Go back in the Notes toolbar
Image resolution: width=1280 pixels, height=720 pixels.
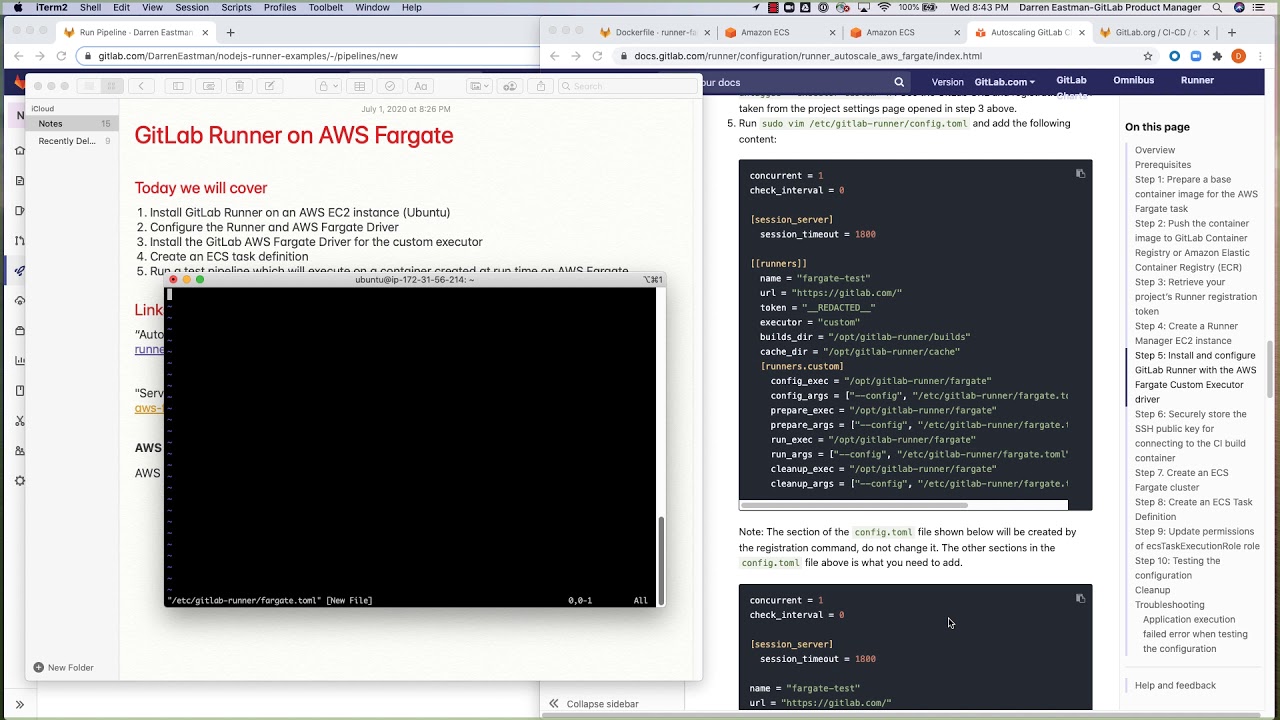coord(142,86)
